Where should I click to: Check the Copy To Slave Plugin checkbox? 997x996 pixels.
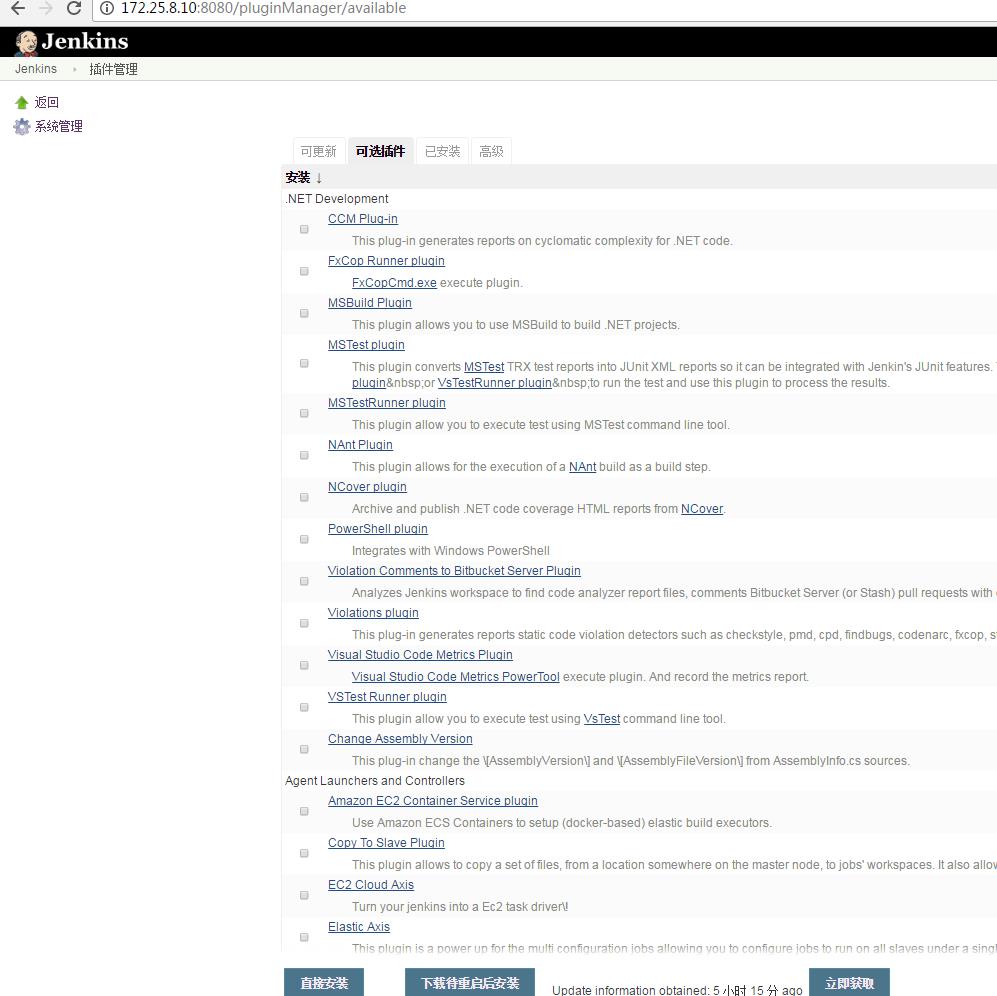pyautogui.click(x=304, y=854)
